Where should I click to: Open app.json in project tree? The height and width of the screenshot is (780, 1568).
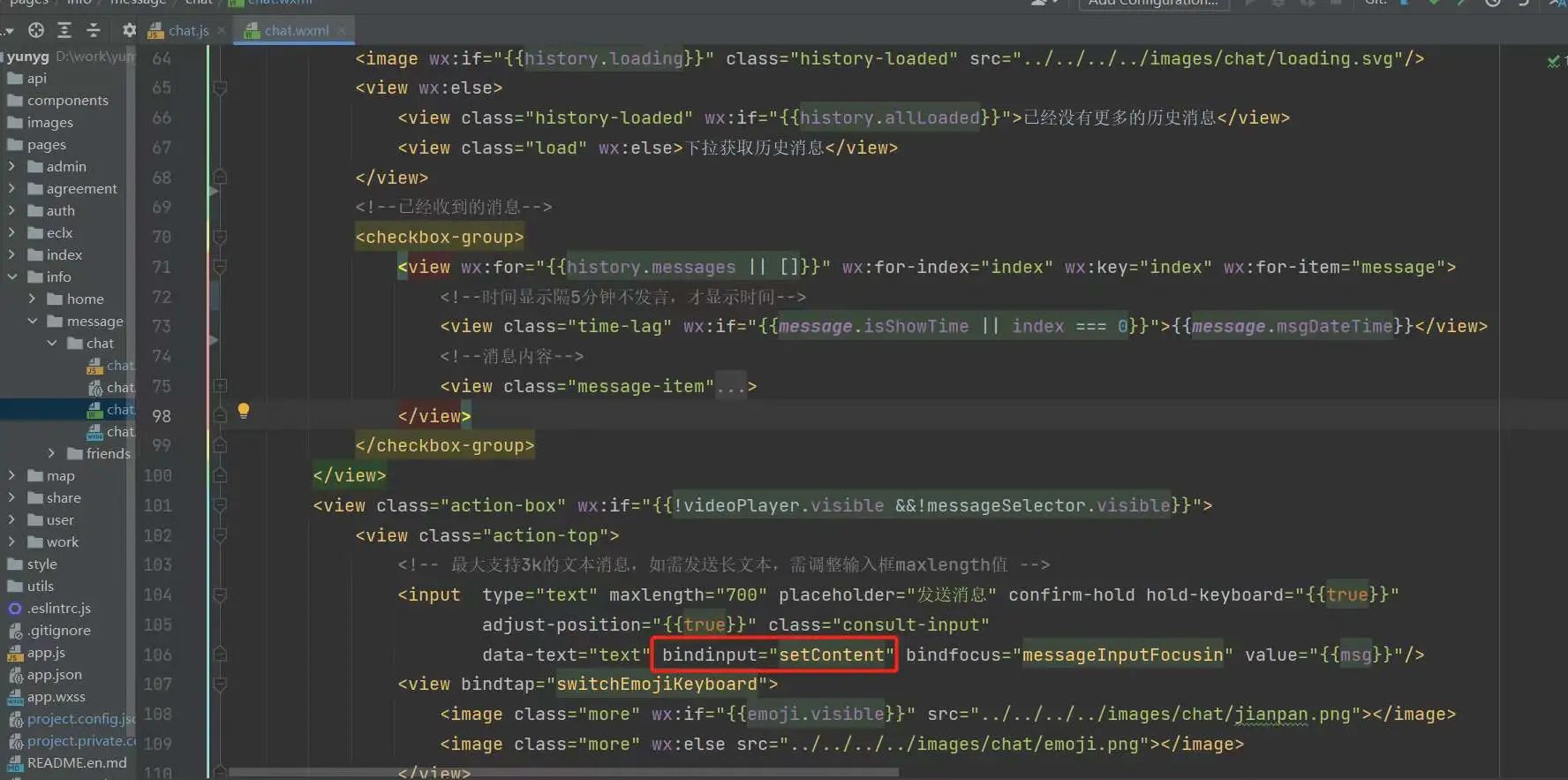click(45, 674)
